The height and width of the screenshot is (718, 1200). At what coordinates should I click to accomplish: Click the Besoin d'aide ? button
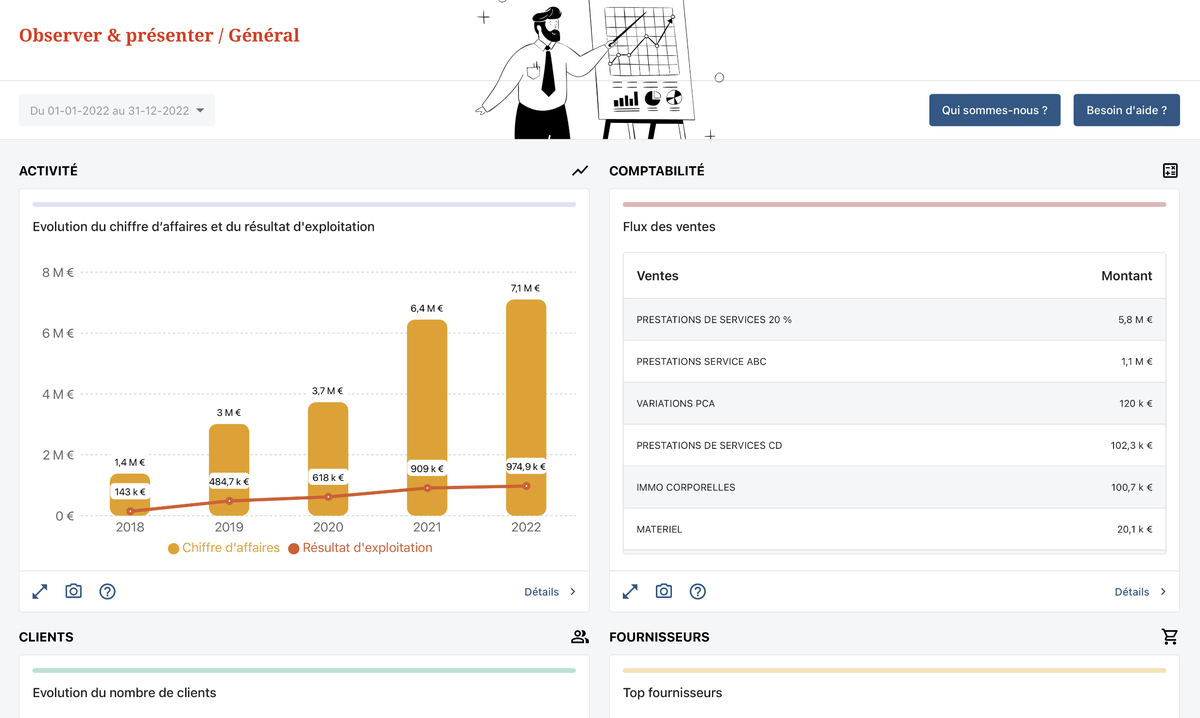click(1126, 110)
